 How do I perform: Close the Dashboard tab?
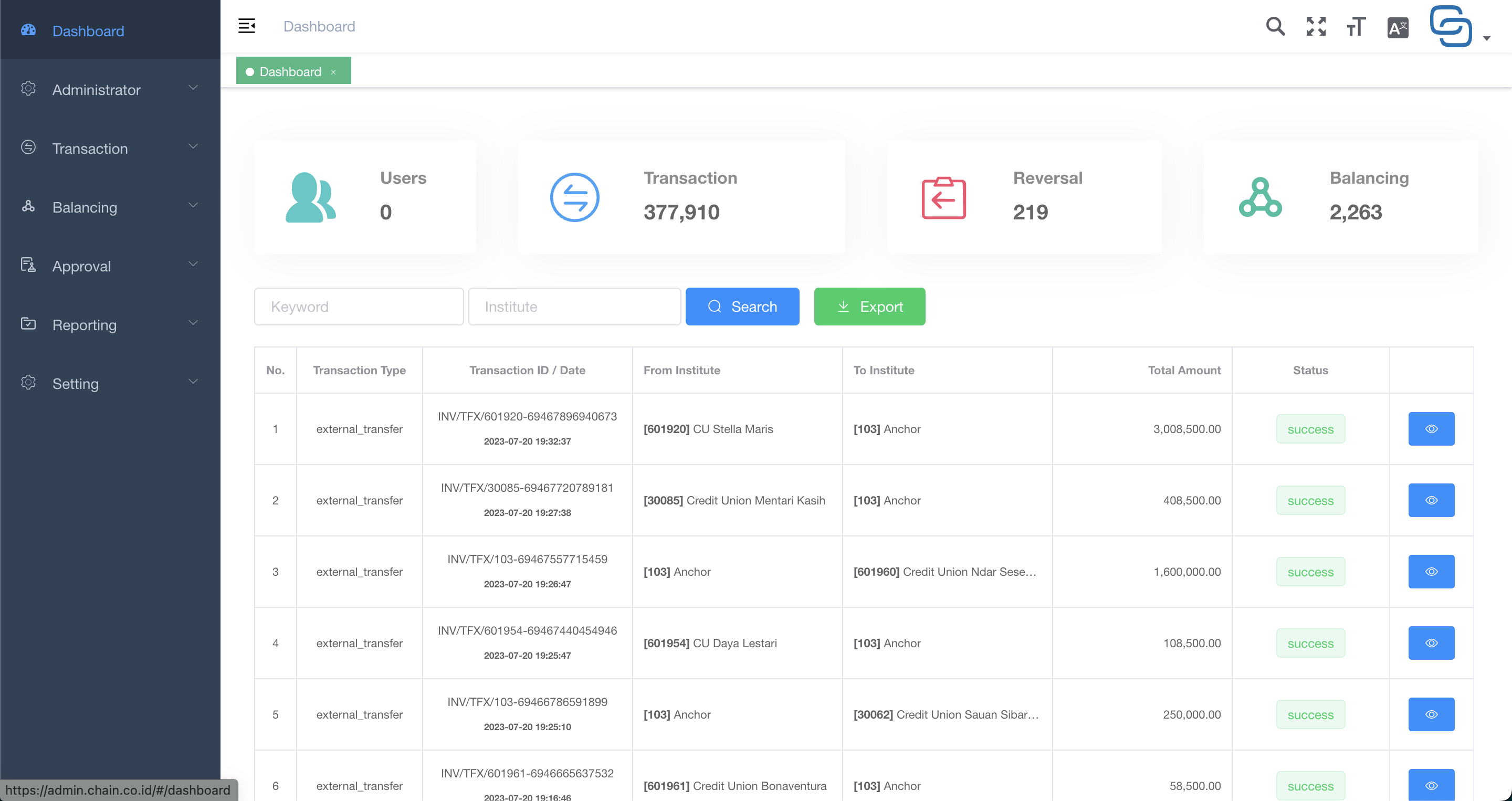coord(333,72)
